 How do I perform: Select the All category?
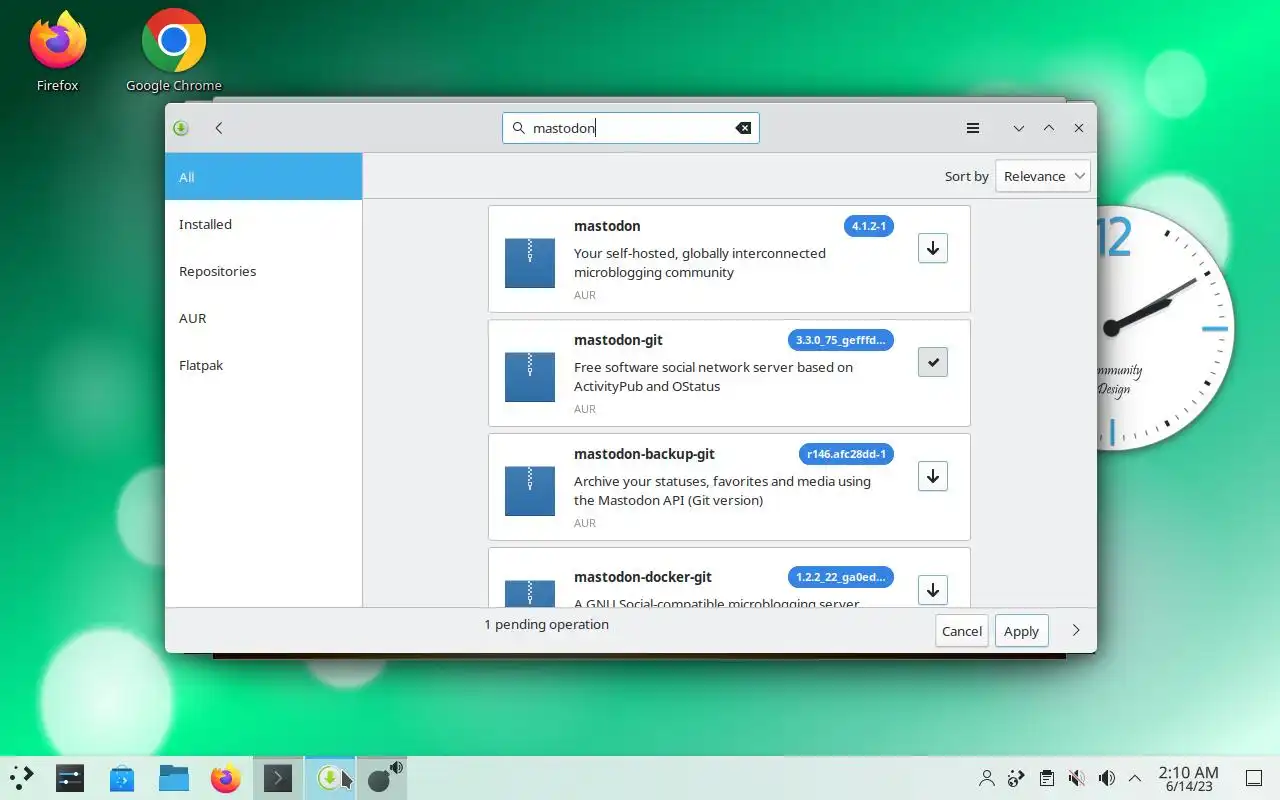(x=263, y=177)
